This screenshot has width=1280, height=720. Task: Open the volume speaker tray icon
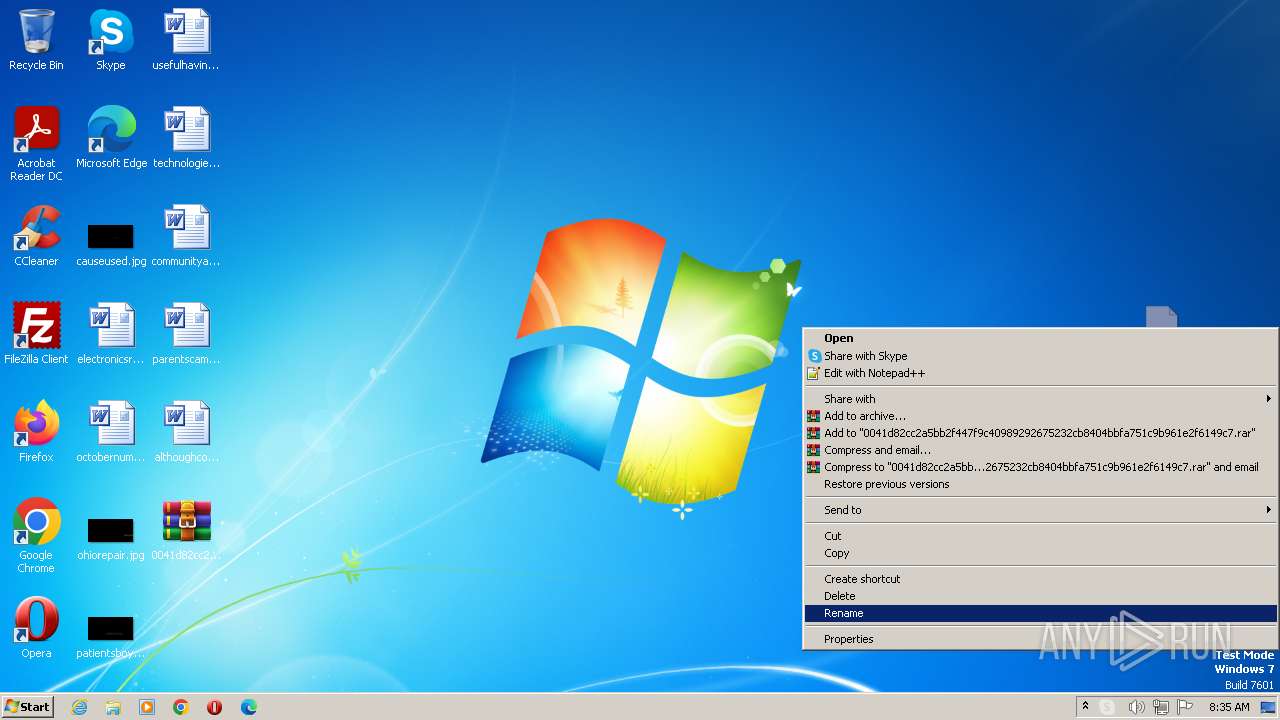click(1136, 707)
